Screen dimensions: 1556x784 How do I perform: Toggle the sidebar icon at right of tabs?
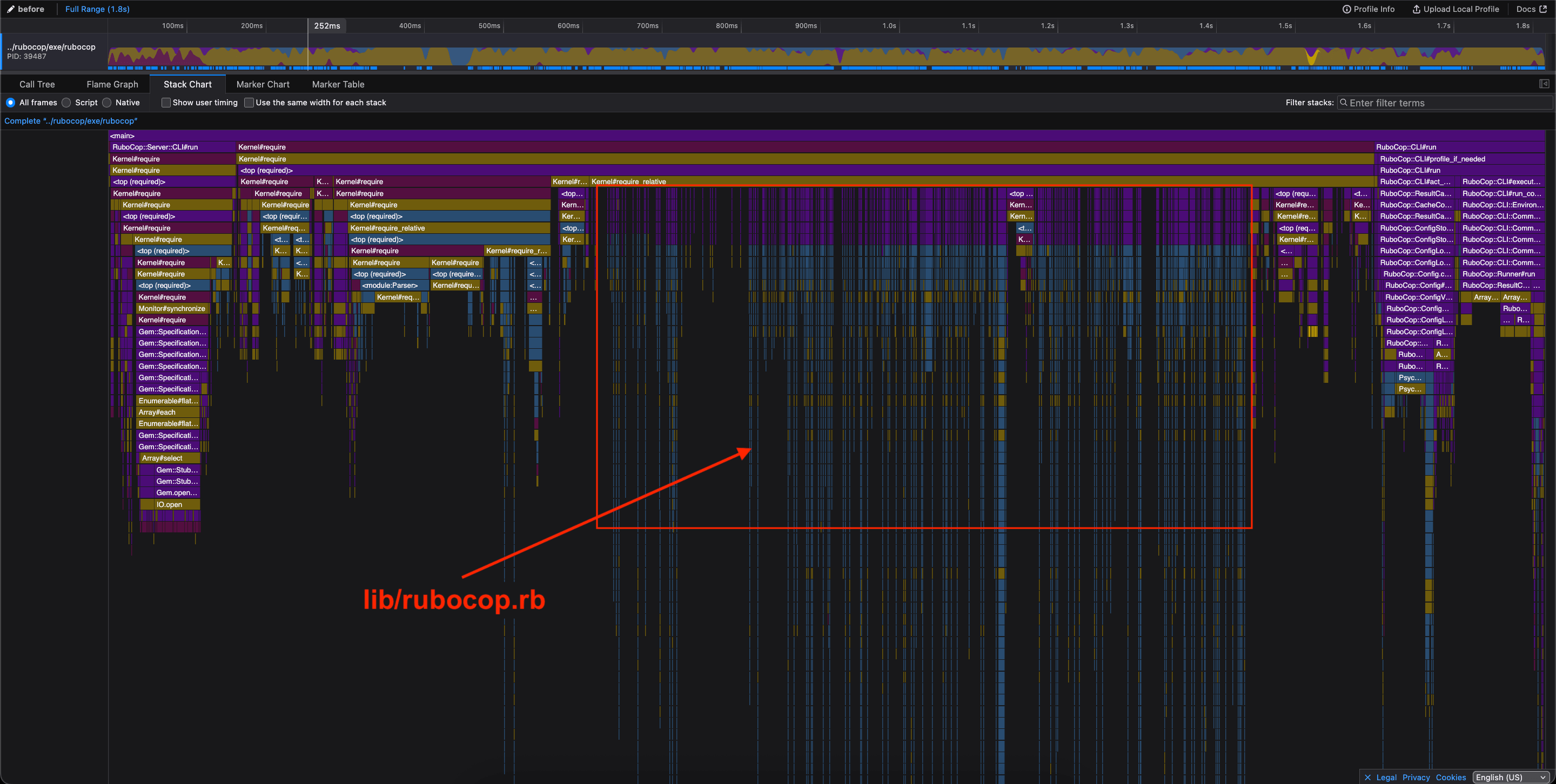tap(1544, 84)
